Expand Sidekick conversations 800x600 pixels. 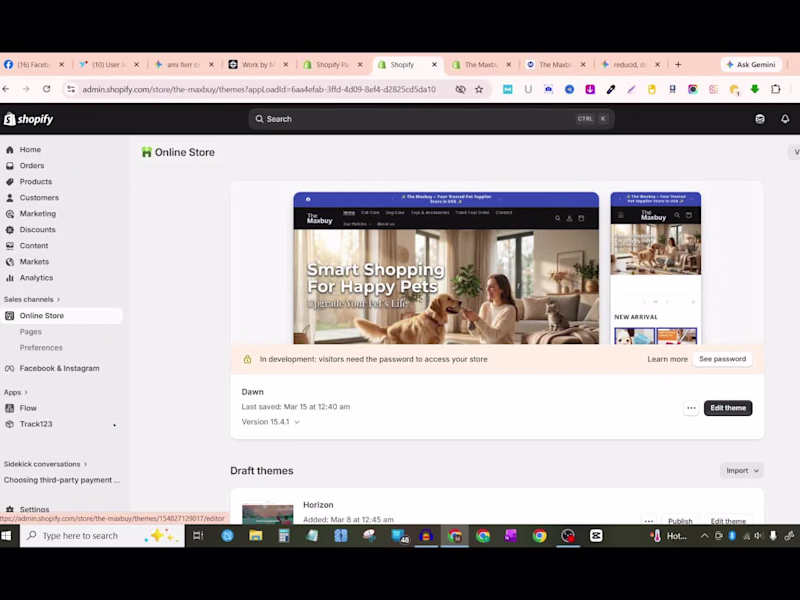click(45, 464)
